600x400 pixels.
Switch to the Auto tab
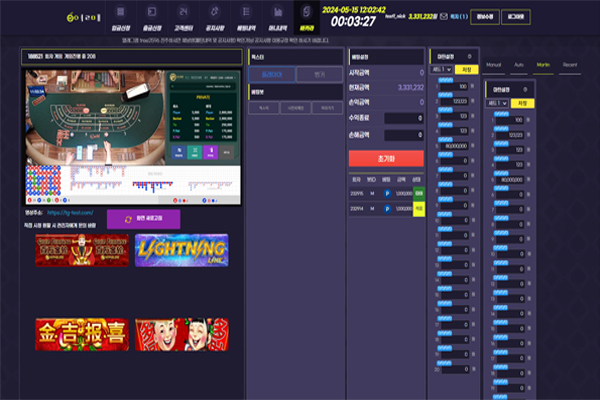pyautogui.click(x=518, y=64)
